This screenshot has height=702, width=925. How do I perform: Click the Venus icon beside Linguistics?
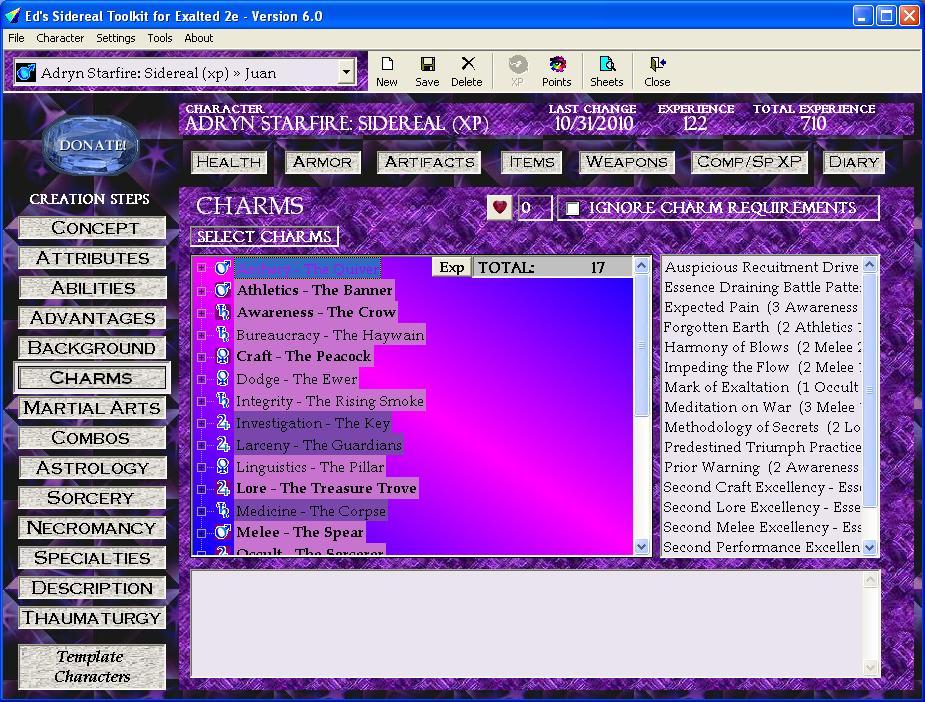pos(222,467)
